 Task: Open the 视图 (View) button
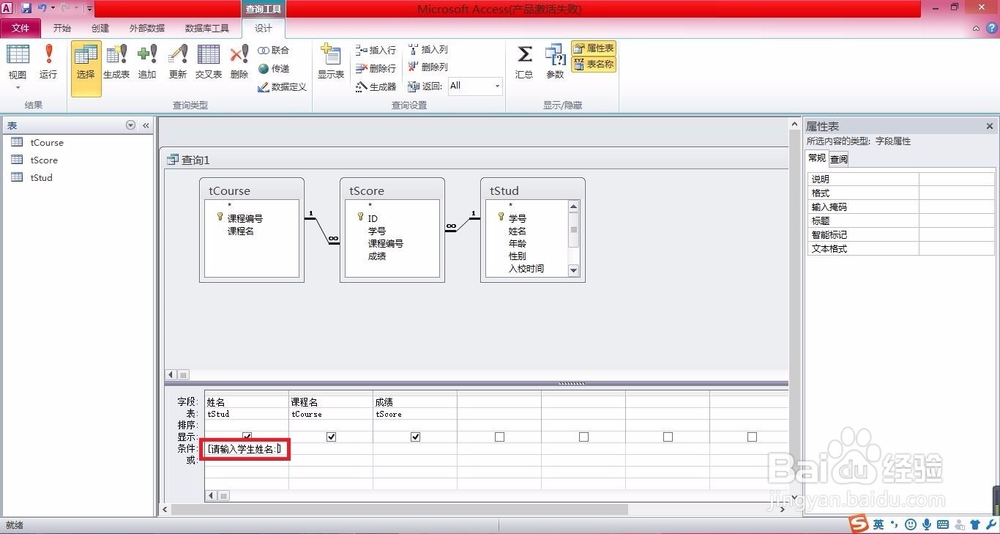coord(18,62)
